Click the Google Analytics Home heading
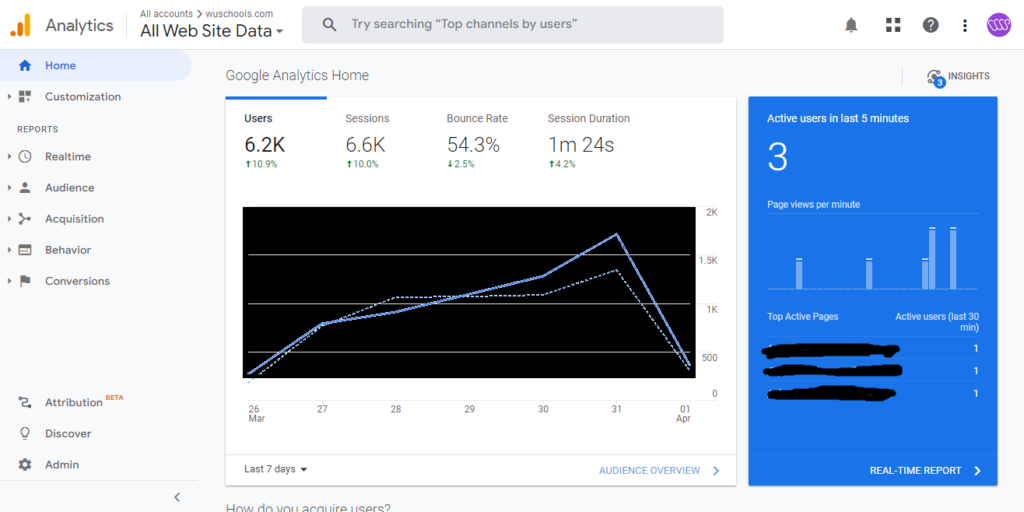The width and height of the screenshot is (1024, 512). 297,75
